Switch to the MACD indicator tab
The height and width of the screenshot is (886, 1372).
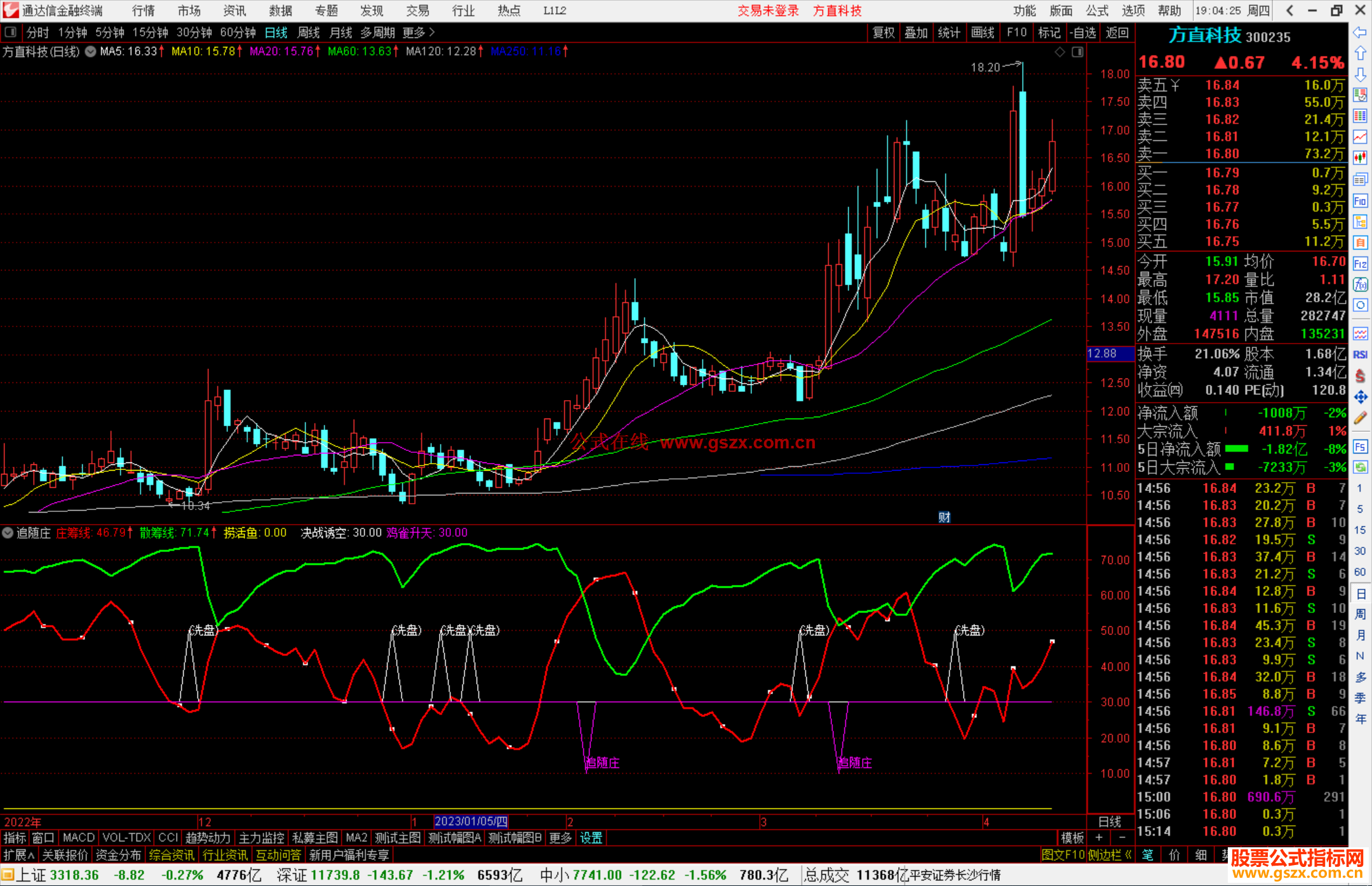tap(78, 838)
